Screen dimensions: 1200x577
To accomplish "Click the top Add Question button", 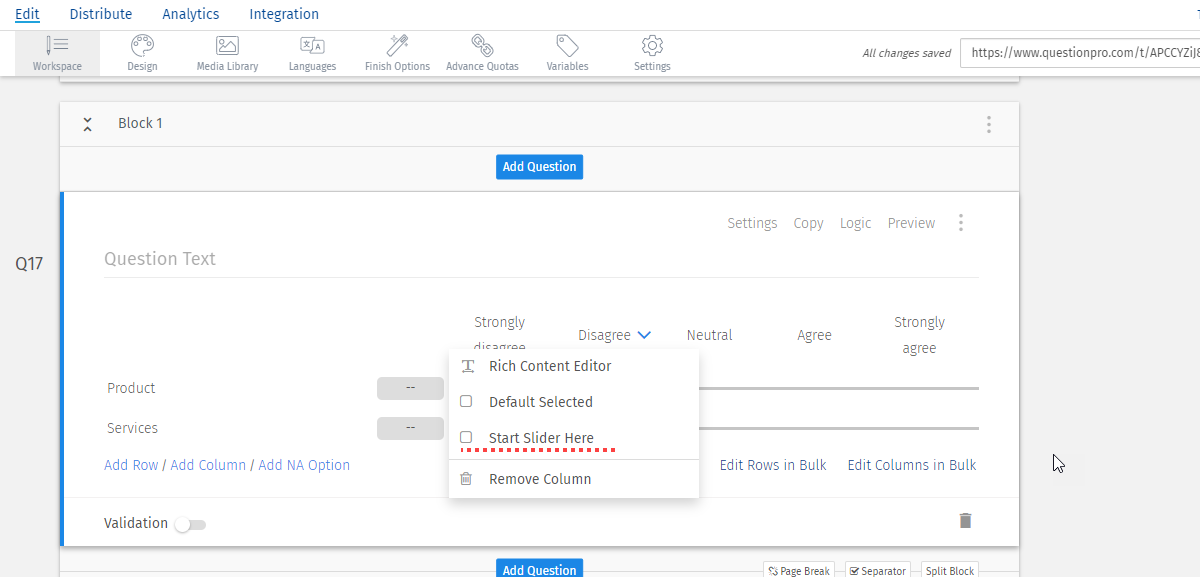I will tap(539, 167).
